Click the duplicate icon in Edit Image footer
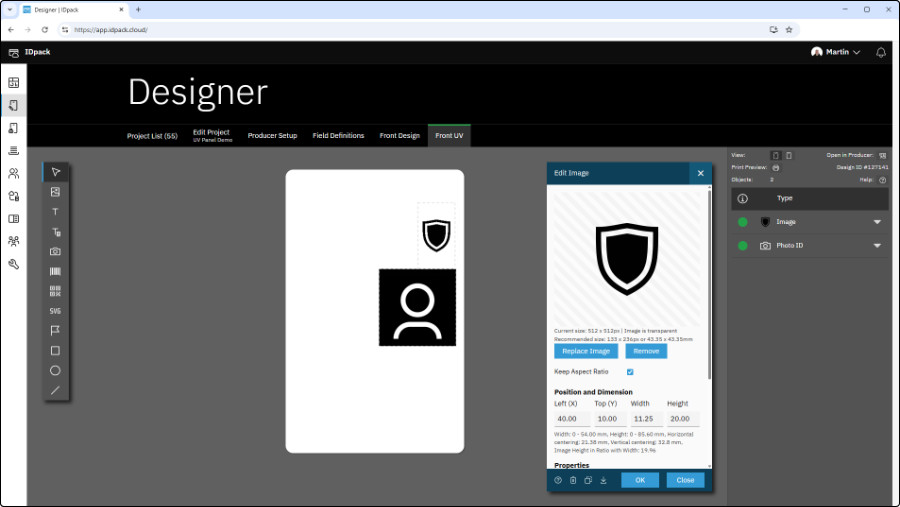The height and width of the screenshot is (507, 900). tap(588, 480)
